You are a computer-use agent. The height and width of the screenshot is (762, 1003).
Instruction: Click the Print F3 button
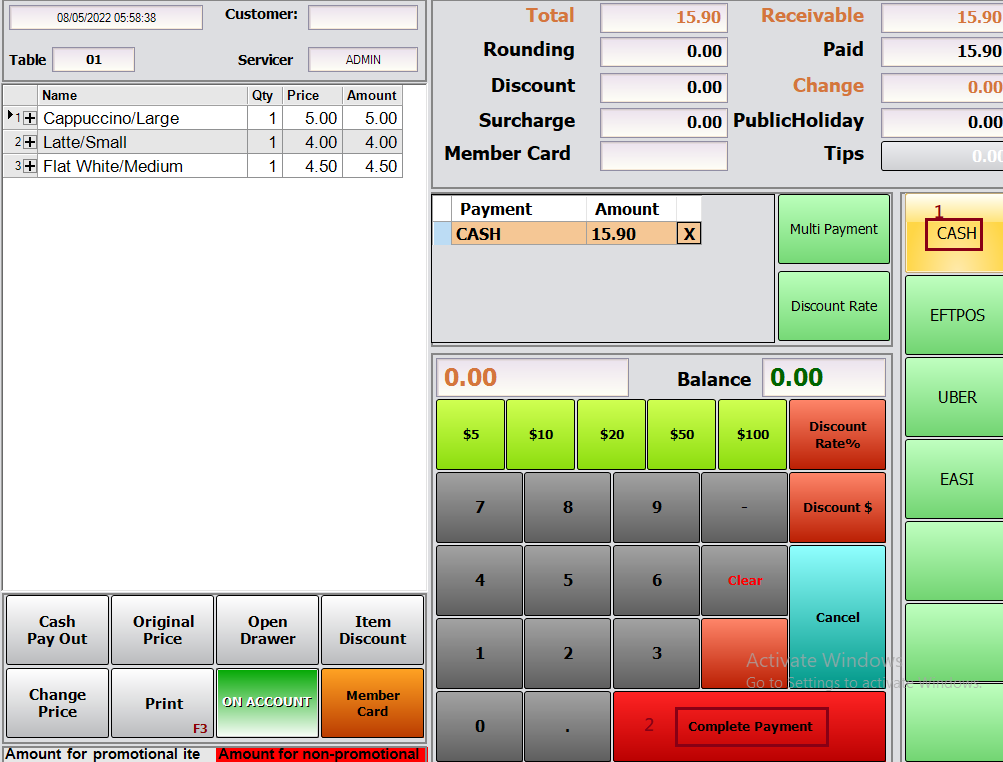(x=162, y=703)
